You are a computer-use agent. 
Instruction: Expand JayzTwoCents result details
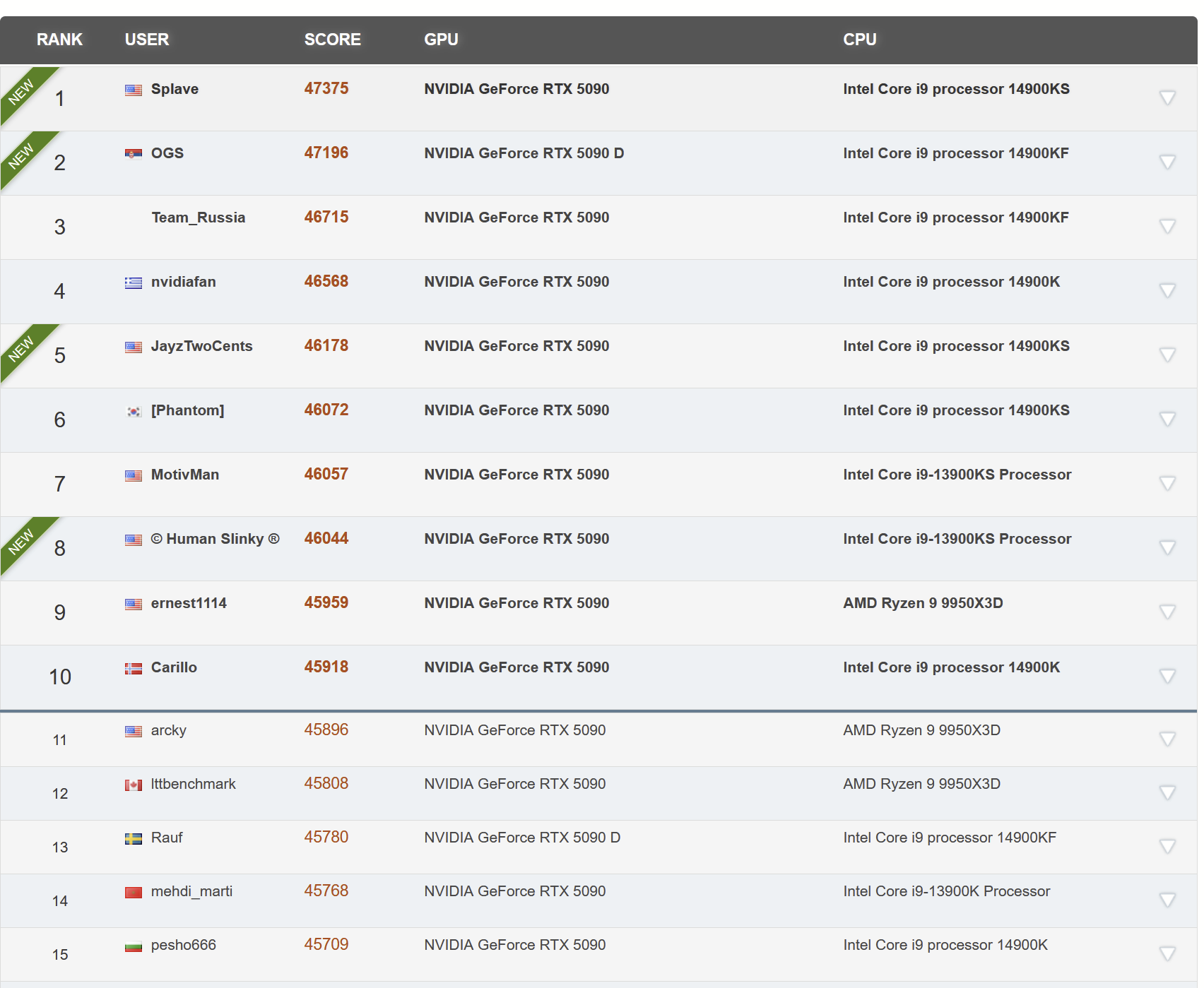click(1167, 355)
